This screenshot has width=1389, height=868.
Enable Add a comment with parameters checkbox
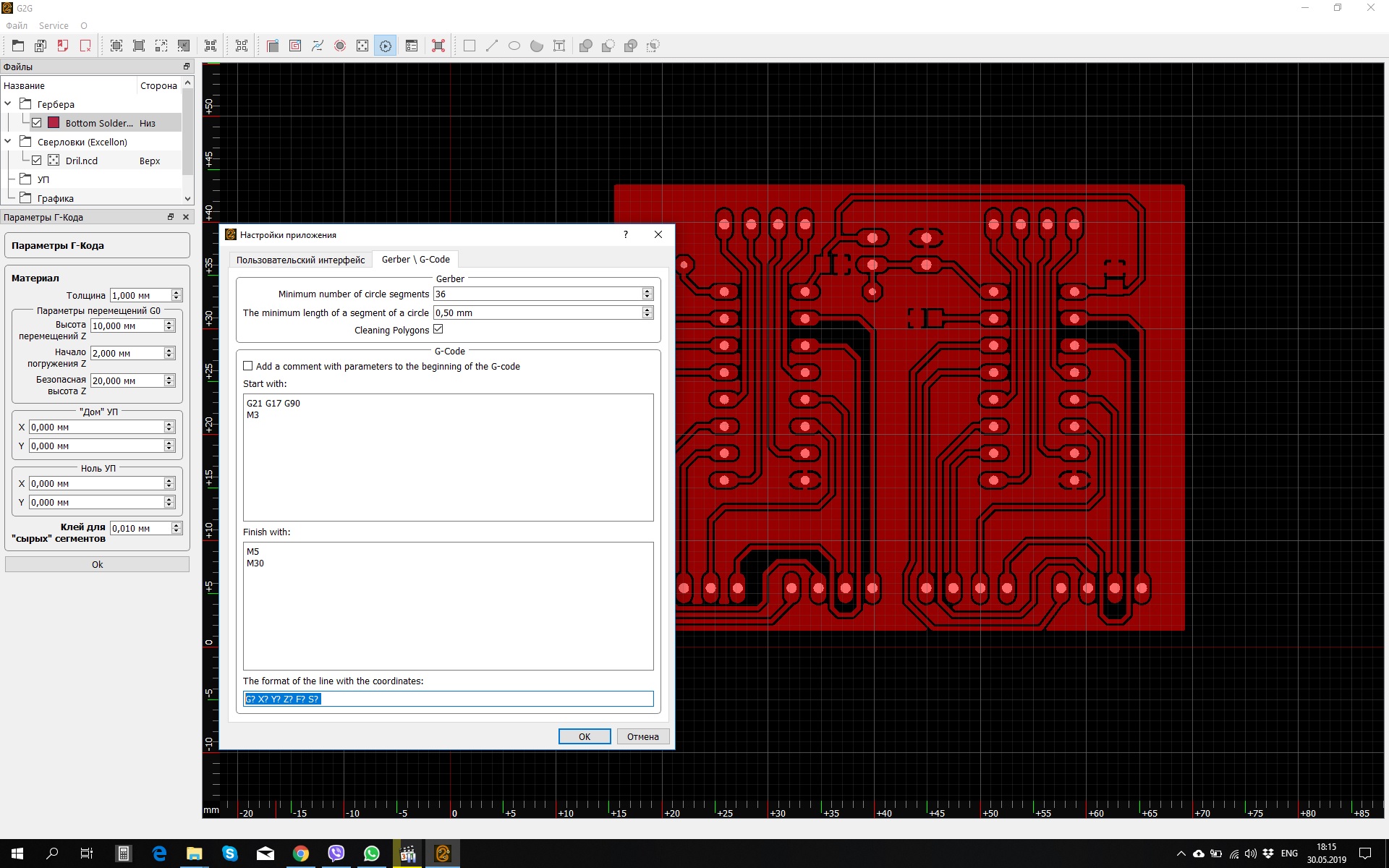248,366
